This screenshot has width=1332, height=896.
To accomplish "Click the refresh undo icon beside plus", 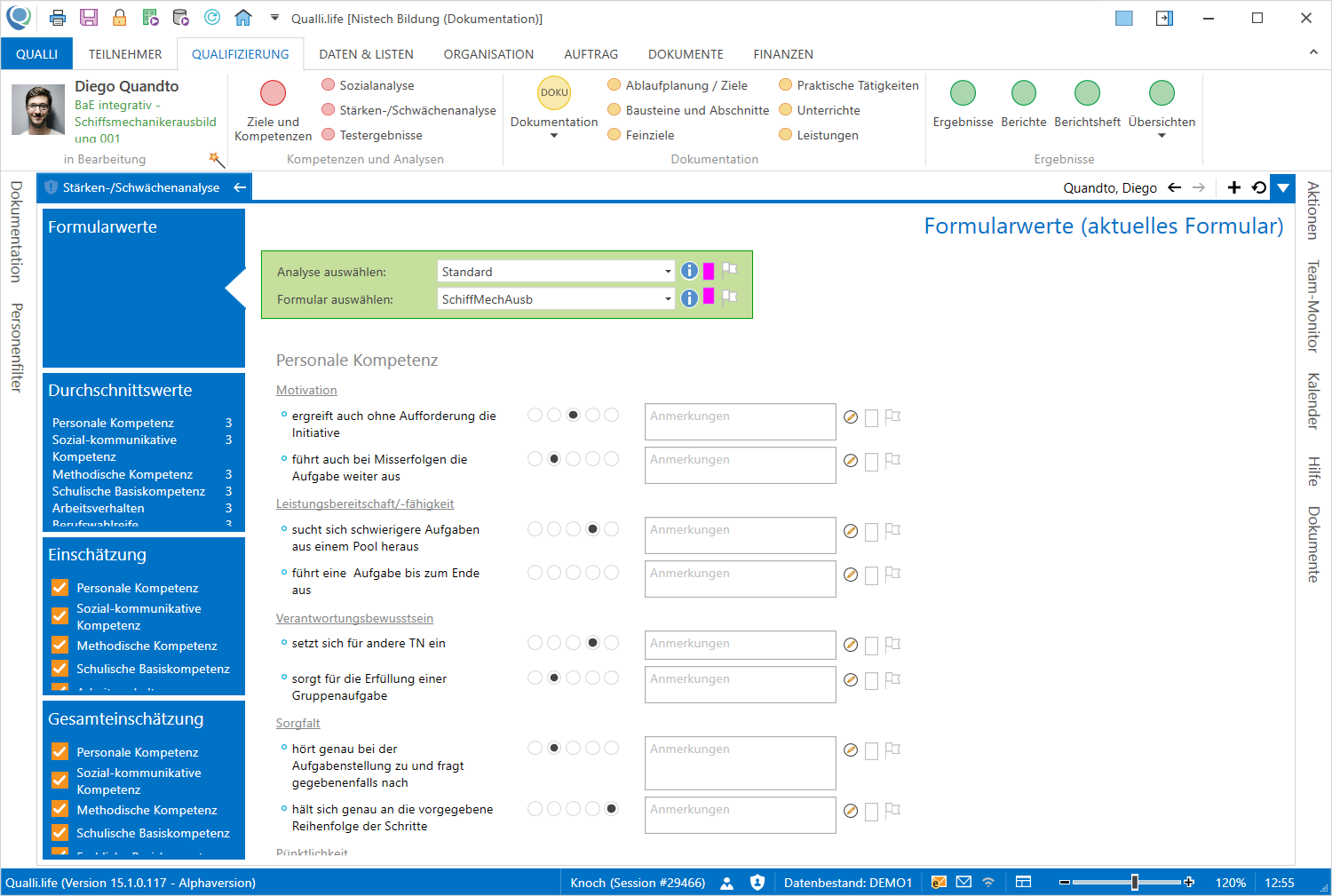I will [x=1259, y=187].
